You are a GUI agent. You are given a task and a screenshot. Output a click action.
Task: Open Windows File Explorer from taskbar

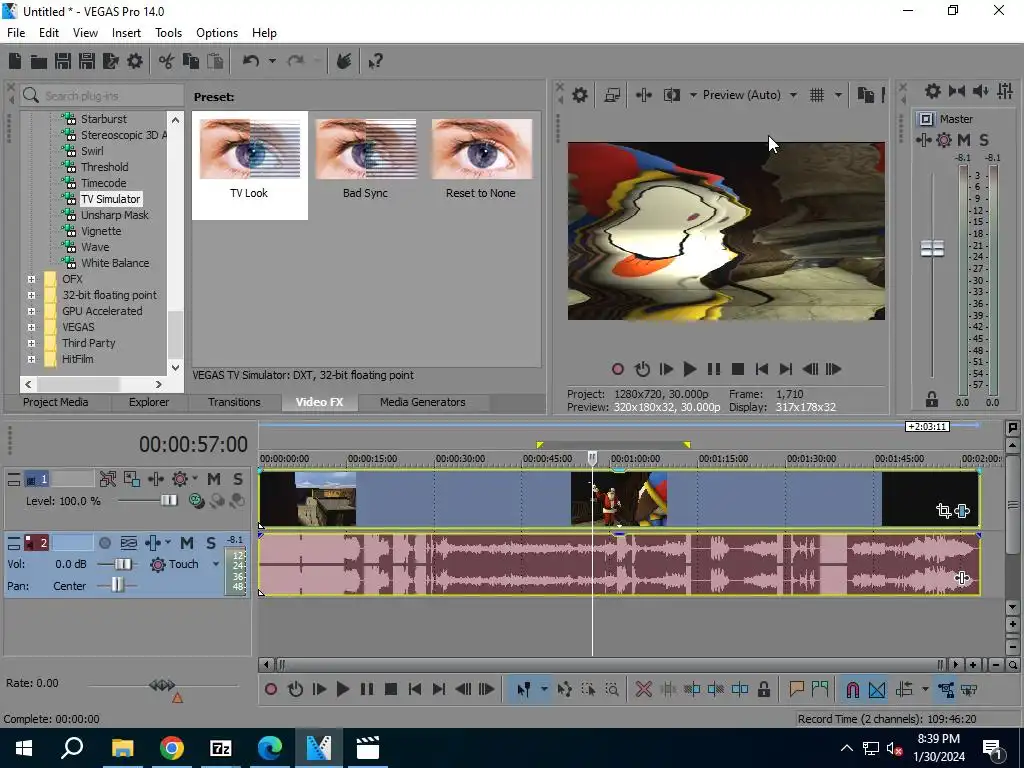tap(122, 748)
